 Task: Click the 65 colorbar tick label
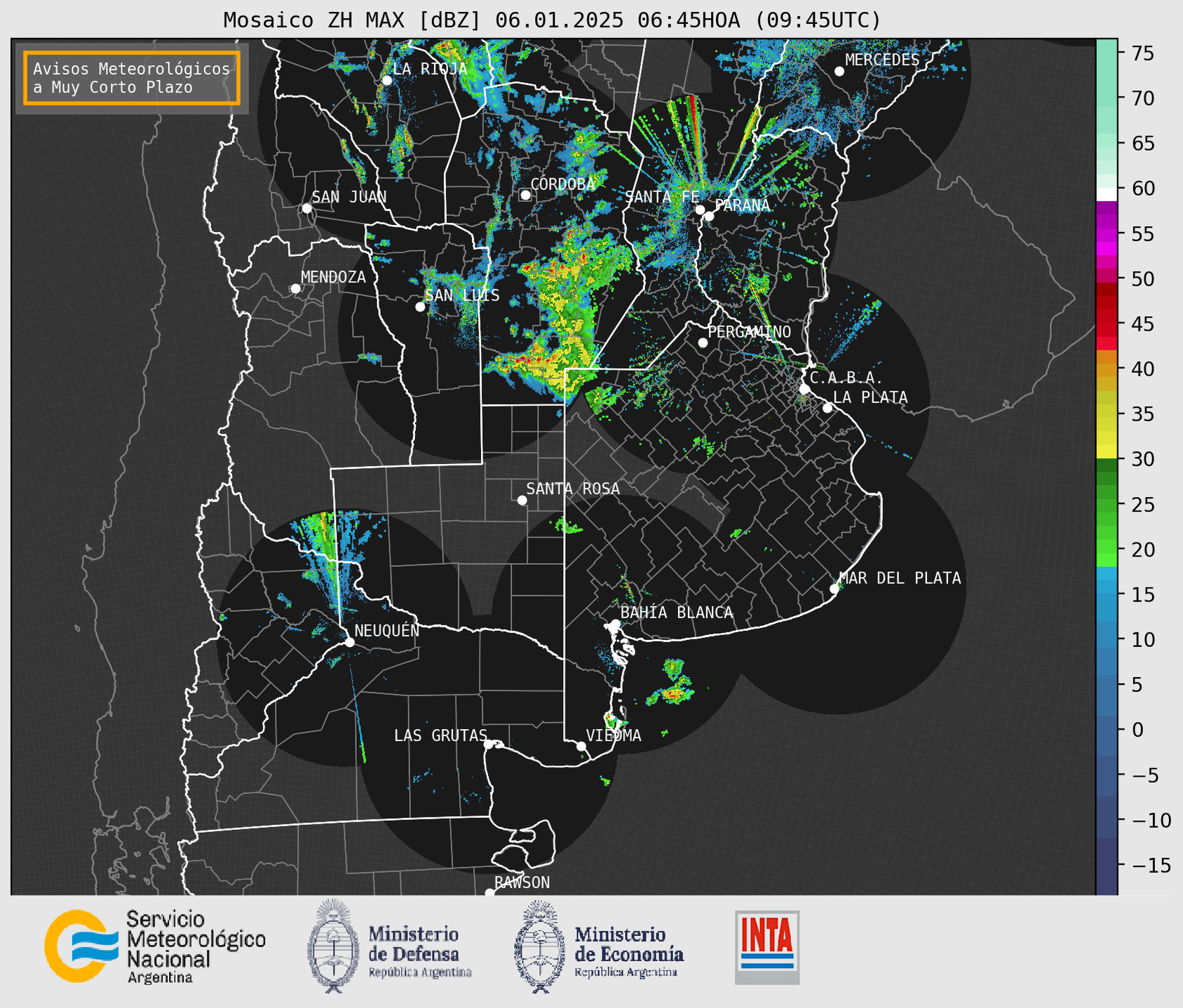click(x=1142, y=144)
